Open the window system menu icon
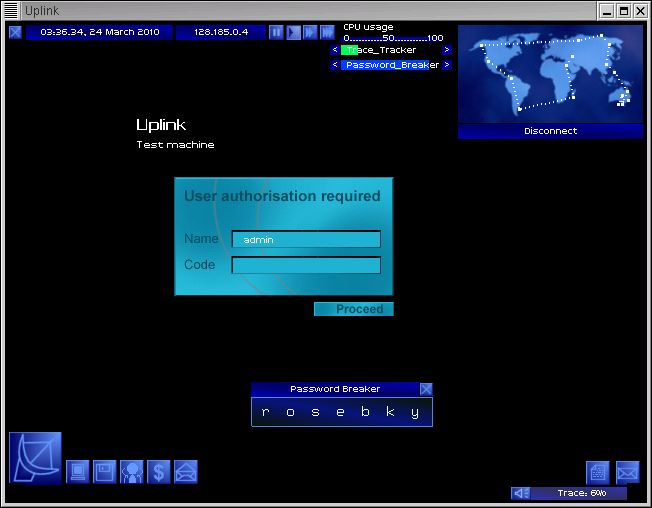The width and height of the screenshot is (652, 508). point(11,10)
